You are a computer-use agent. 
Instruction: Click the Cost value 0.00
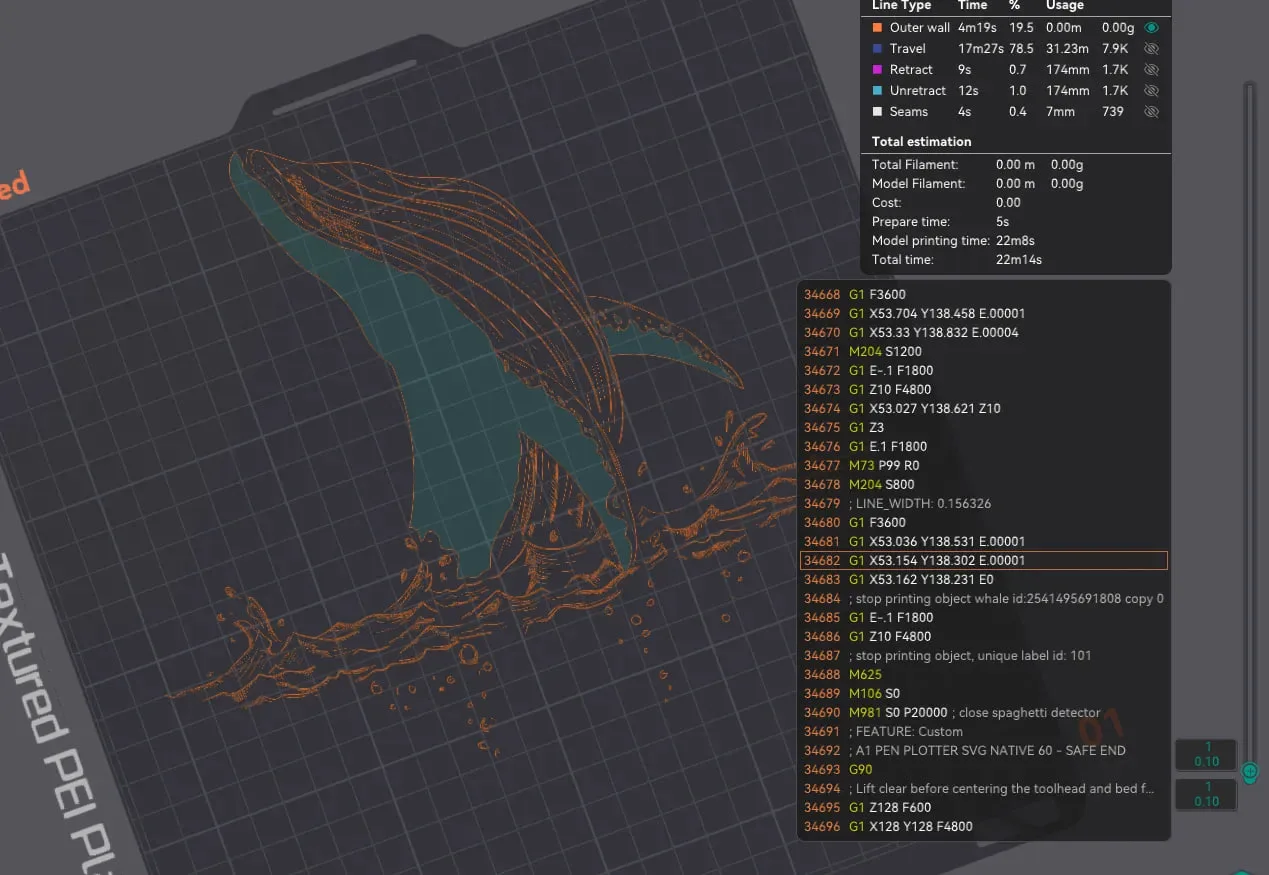click(1008, 203)
